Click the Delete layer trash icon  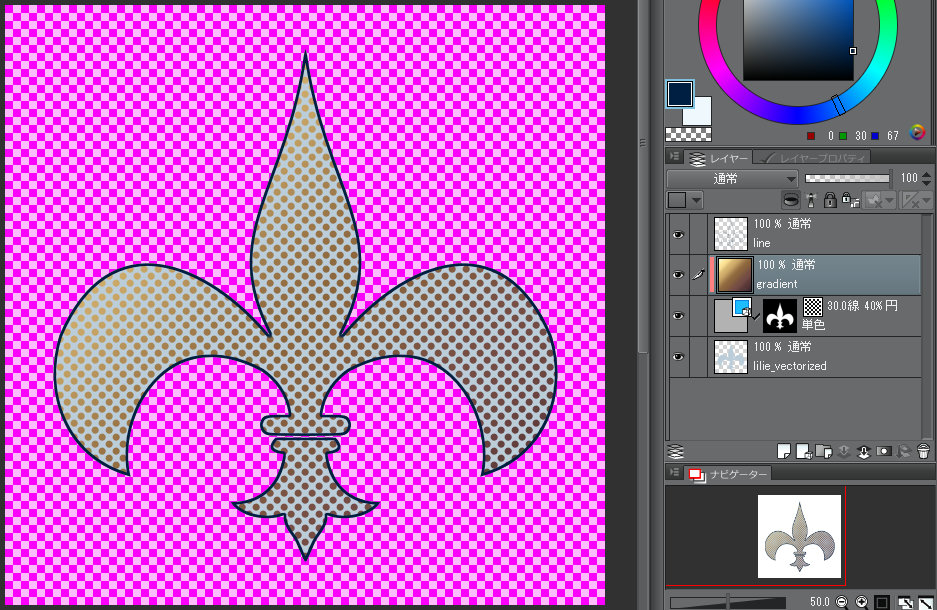[x=923, y=451]
